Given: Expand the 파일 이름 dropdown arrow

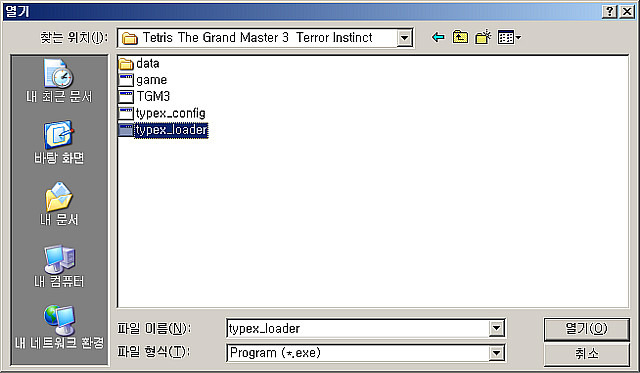Looking at the screenshot, I should coord(496,328).
